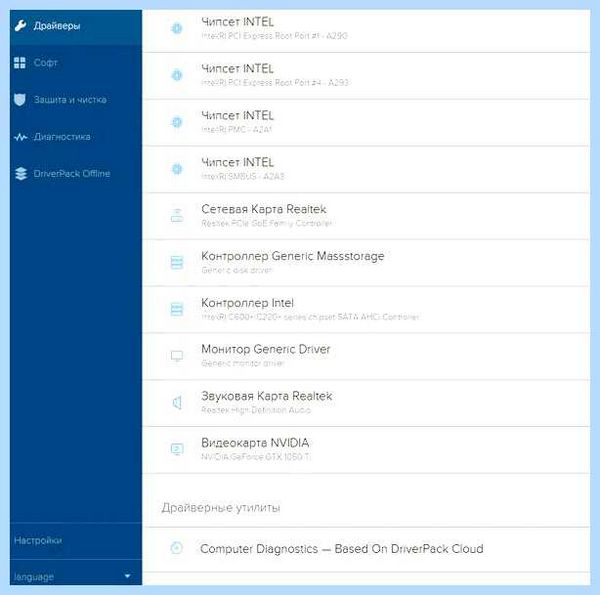Click display icon beside Видеокарта NVIDIA
This screenshot has height=595, width=600.
click(x=177, y=449)
